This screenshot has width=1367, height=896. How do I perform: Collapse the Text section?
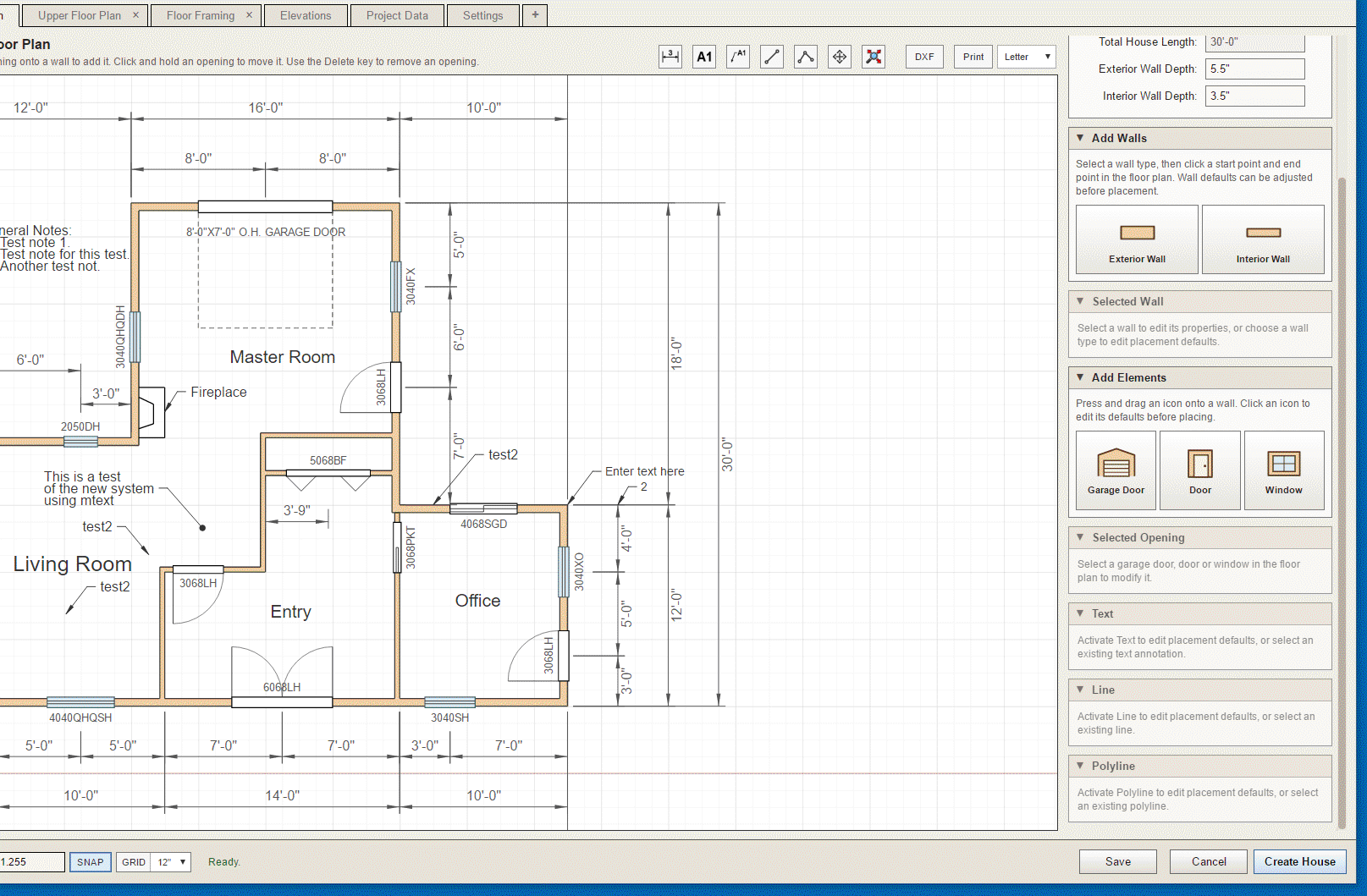click(1080, 613)
